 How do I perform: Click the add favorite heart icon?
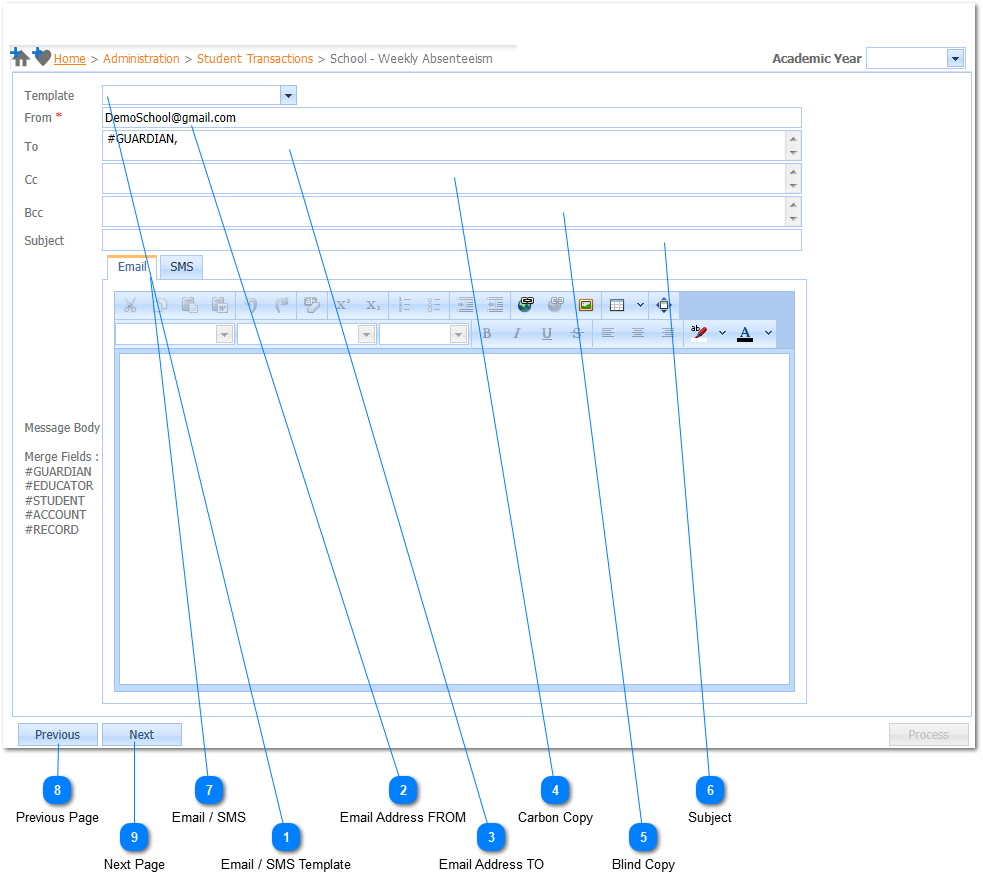point(42,56)
